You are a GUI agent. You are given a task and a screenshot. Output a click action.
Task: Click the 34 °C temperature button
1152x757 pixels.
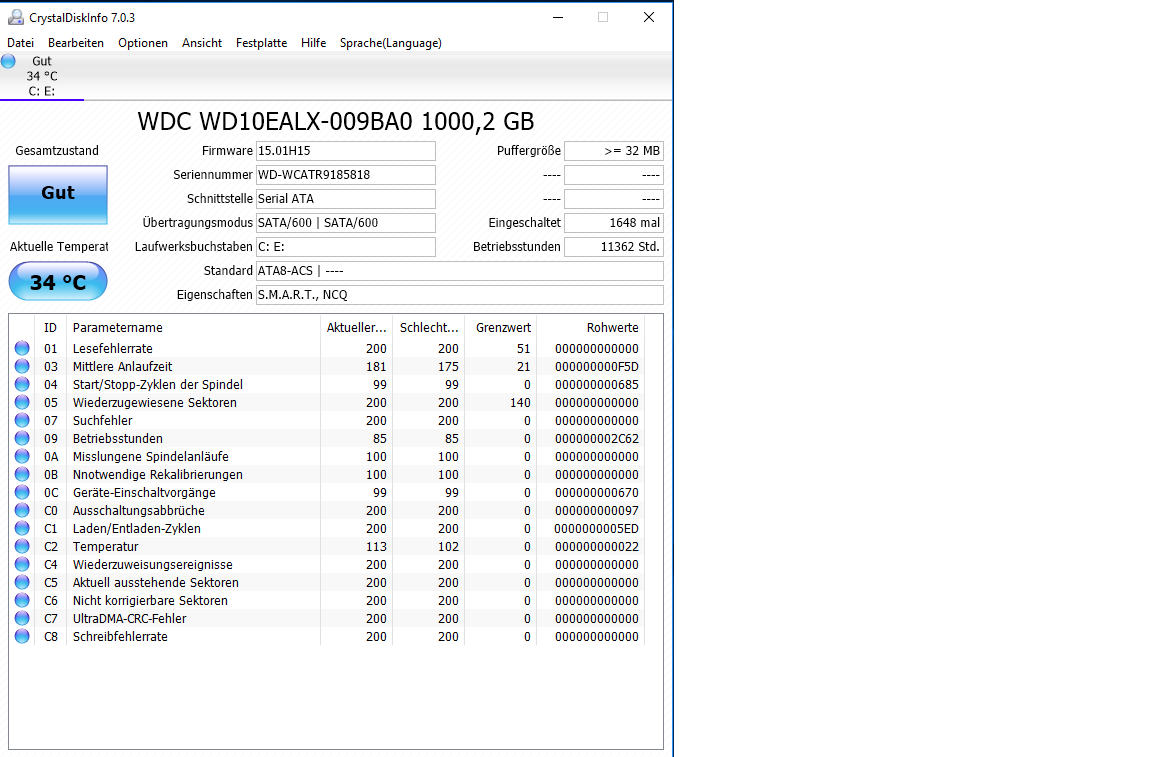point(58,281)
